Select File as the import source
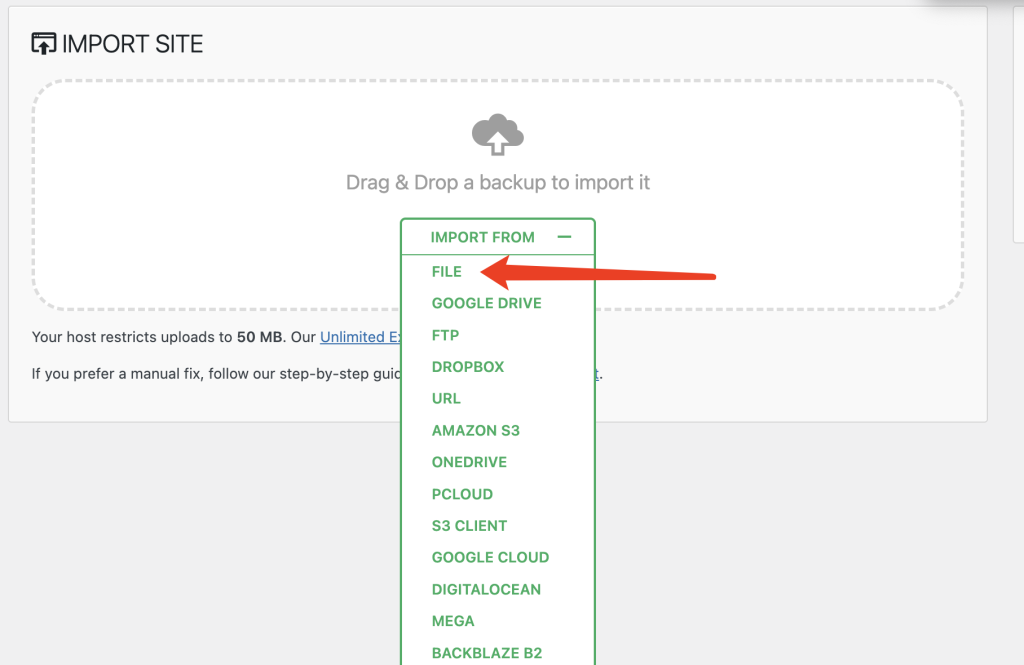 [x=446, y=271]
